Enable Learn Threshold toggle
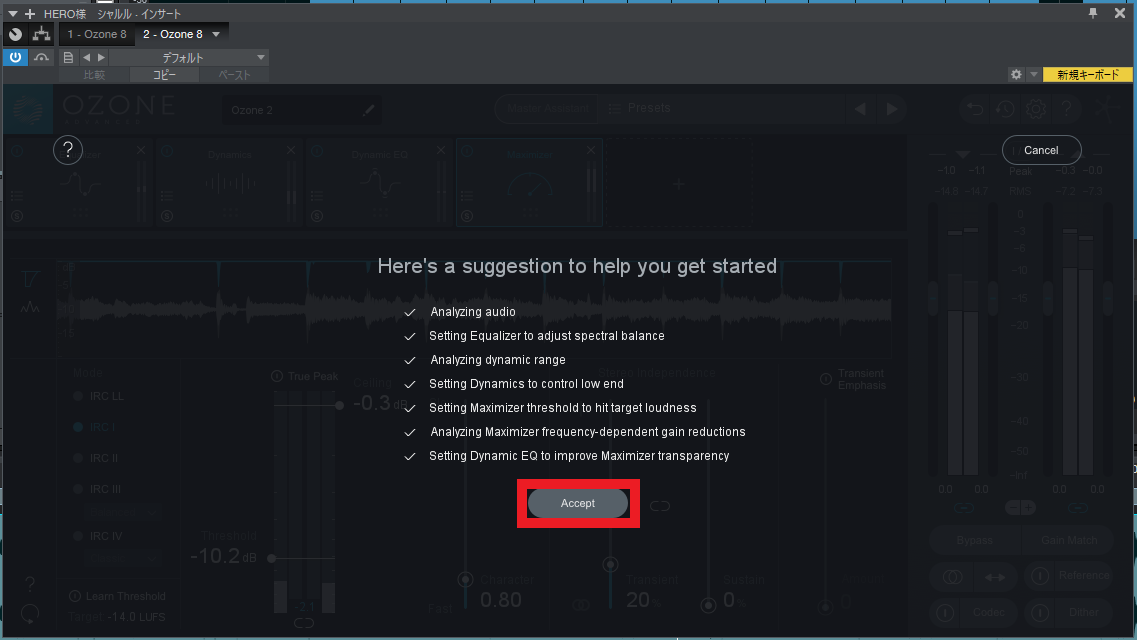1137x640 pixels. (75, 596)
